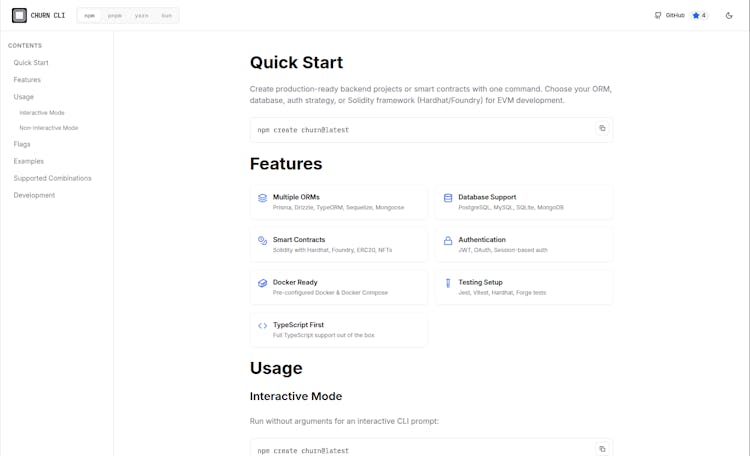Click the GitHub star count badge
The width and height of the screenshot is (750, 456).
click(699, 15)
